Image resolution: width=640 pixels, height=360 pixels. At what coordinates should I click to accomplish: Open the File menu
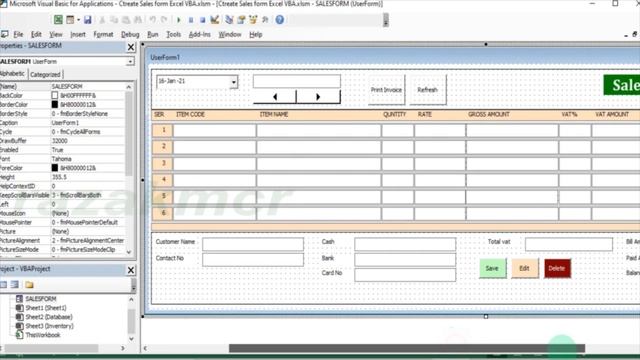(x=18, y=35)
